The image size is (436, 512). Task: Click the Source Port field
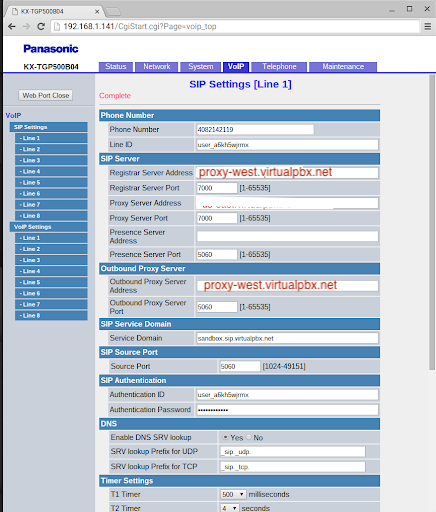pyautogui.click(x=240, y=366)
